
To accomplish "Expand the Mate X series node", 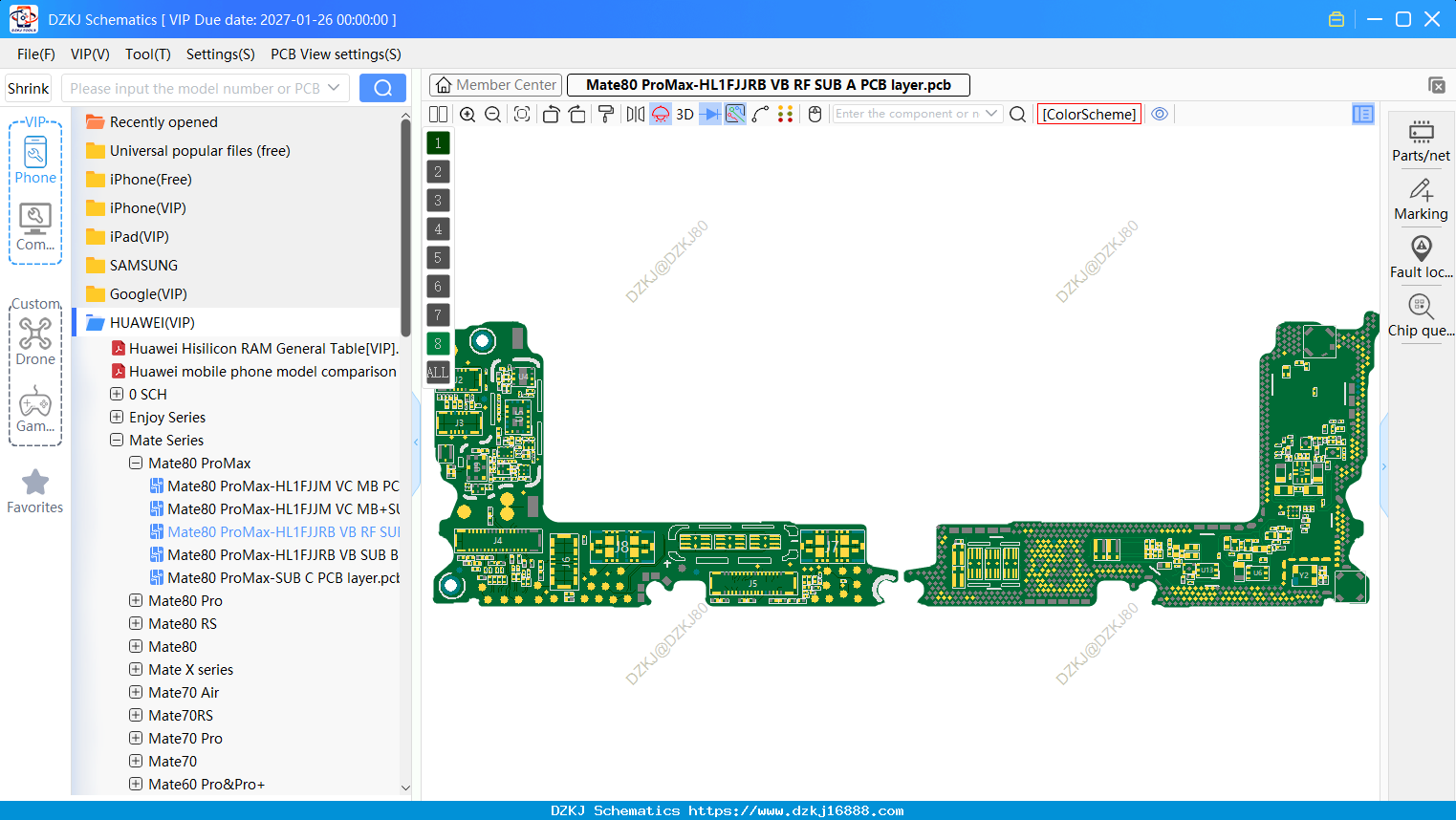I will [x=136, y=669].
